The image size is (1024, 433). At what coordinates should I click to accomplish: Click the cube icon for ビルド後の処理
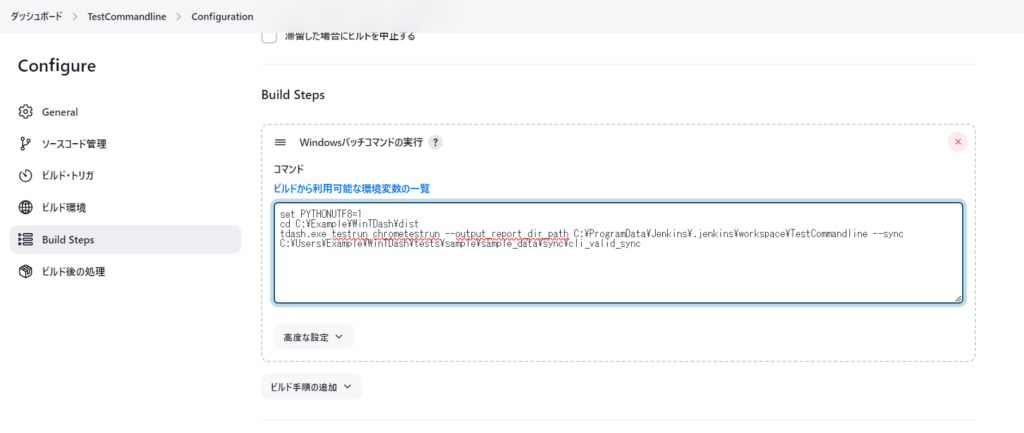(x=26, y=272)
